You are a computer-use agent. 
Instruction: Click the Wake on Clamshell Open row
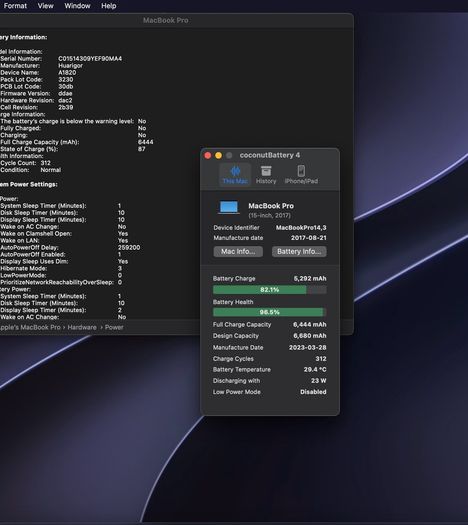(64, 234)
